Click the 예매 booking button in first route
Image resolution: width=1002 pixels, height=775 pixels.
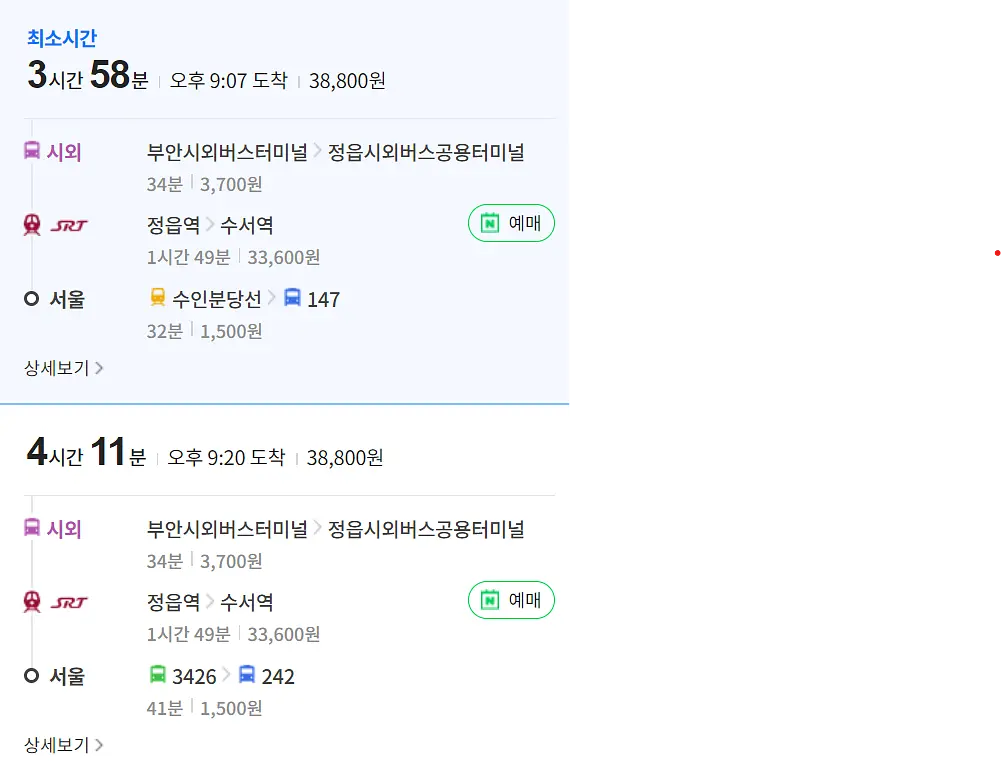[x=511, y=223]
